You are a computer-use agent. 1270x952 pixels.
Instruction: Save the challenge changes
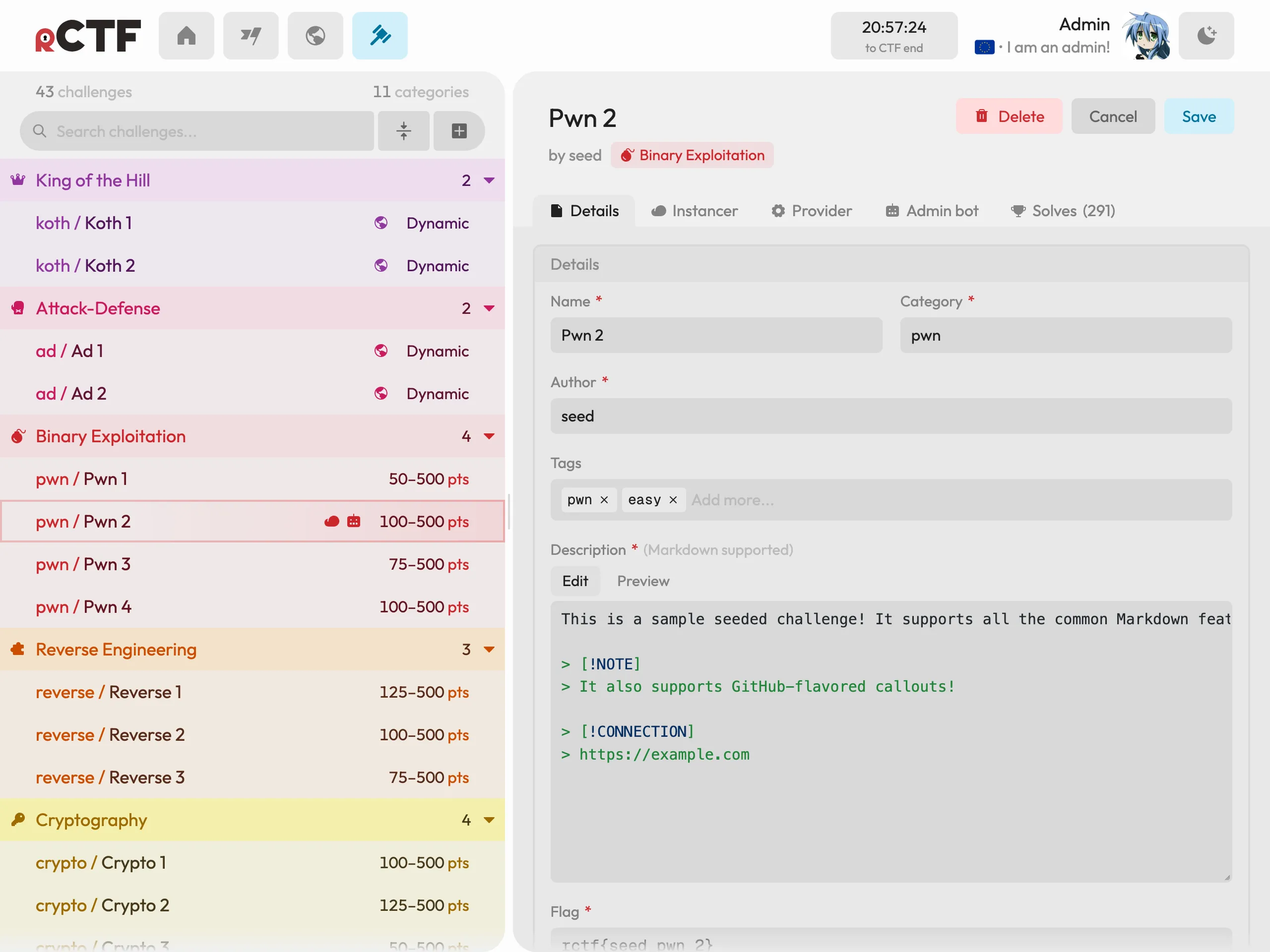coord(1199,116)
